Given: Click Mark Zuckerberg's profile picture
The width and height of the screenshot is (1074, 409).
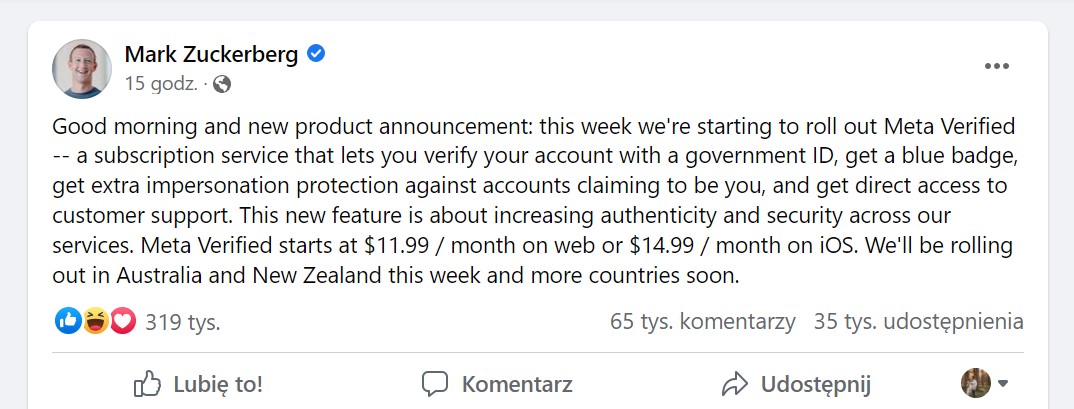Looking at the screenshot, I should [x=82, y=69].
